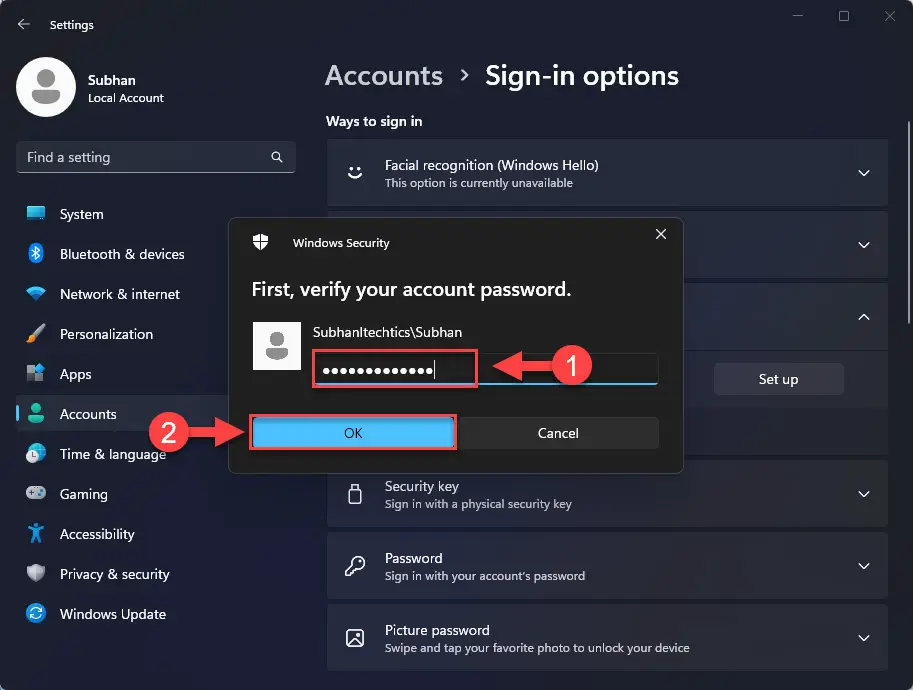Select the Network & internet Wi-Fi icon
The height and width of the screenshot is (690, 913).
[x=36, y=294]
